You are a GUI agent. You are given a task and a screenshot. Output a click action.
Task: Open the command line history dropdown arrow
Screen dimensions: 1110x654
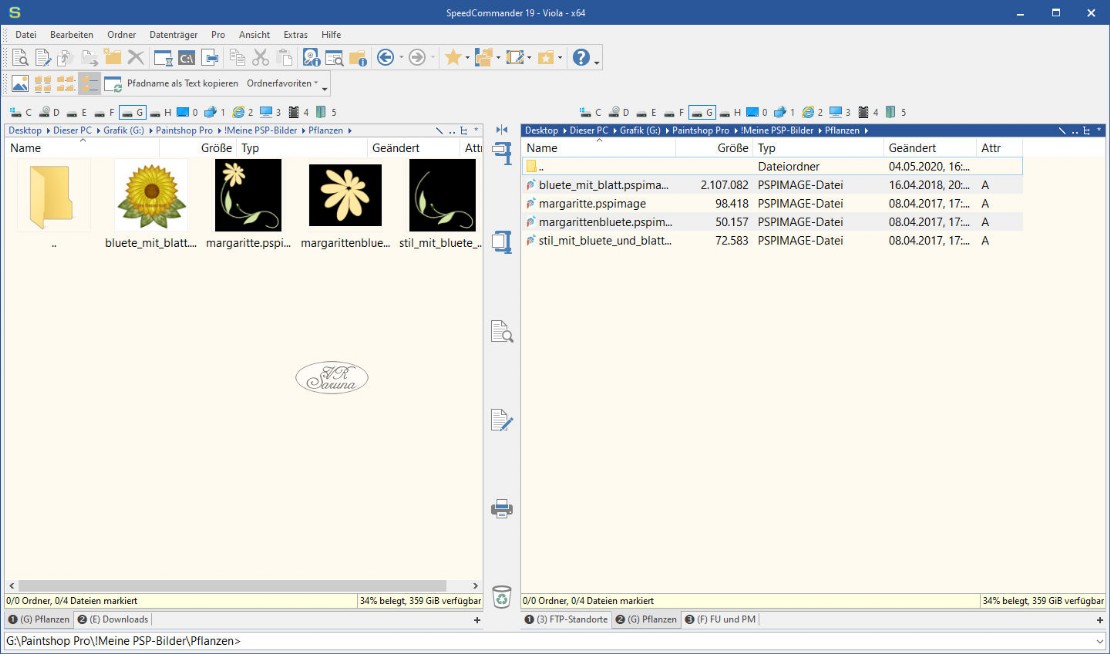point(1098,641)
